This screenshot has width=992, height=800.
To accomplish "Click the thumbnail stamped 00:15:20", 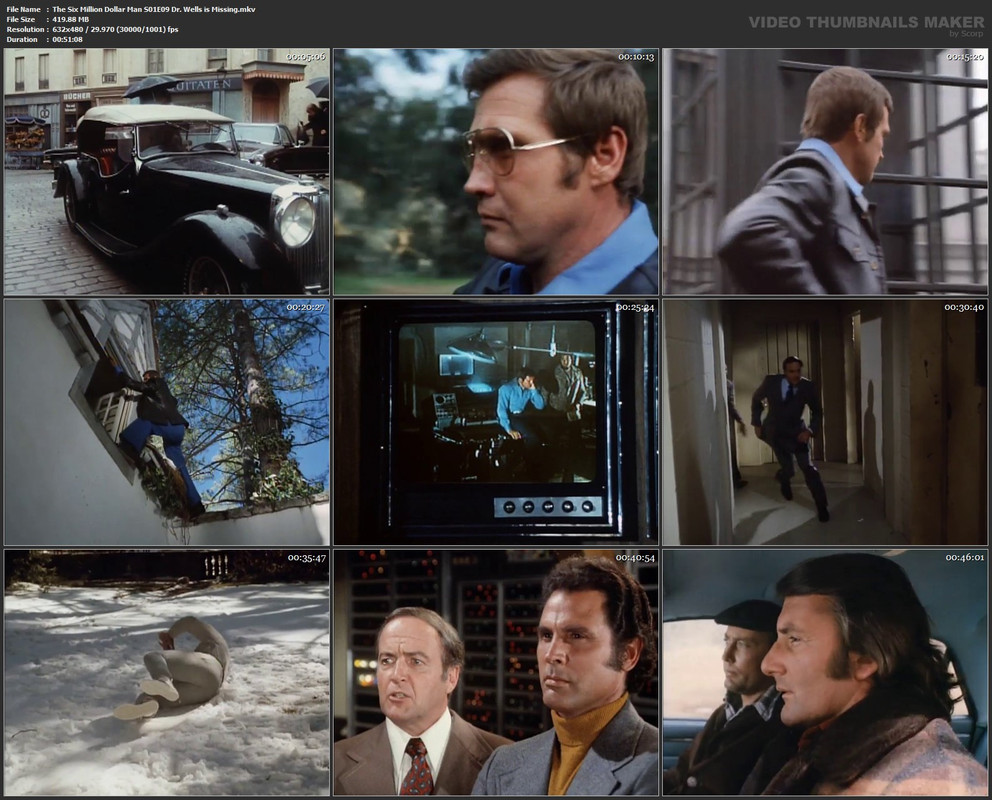I will (x=825, y=172).
